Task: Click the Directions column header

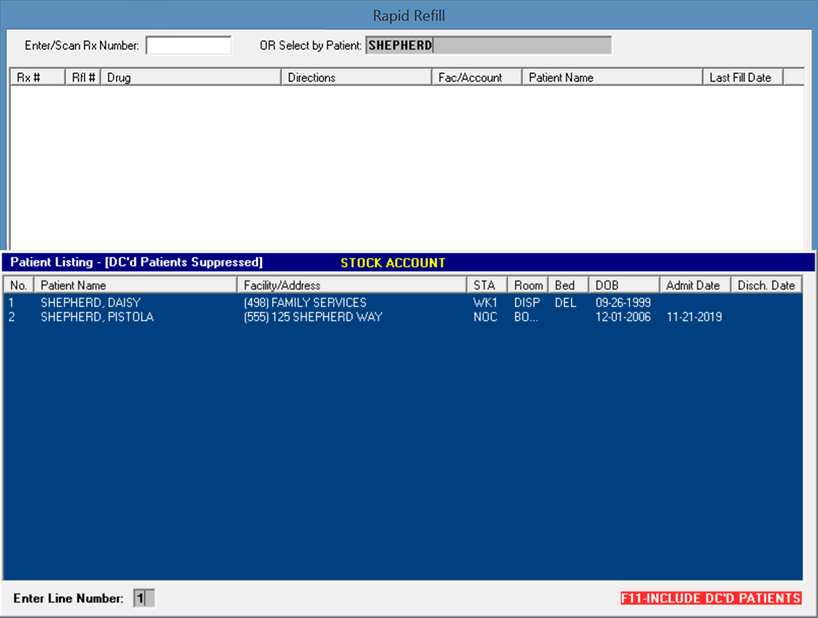Action: click(x=356, y=77)
